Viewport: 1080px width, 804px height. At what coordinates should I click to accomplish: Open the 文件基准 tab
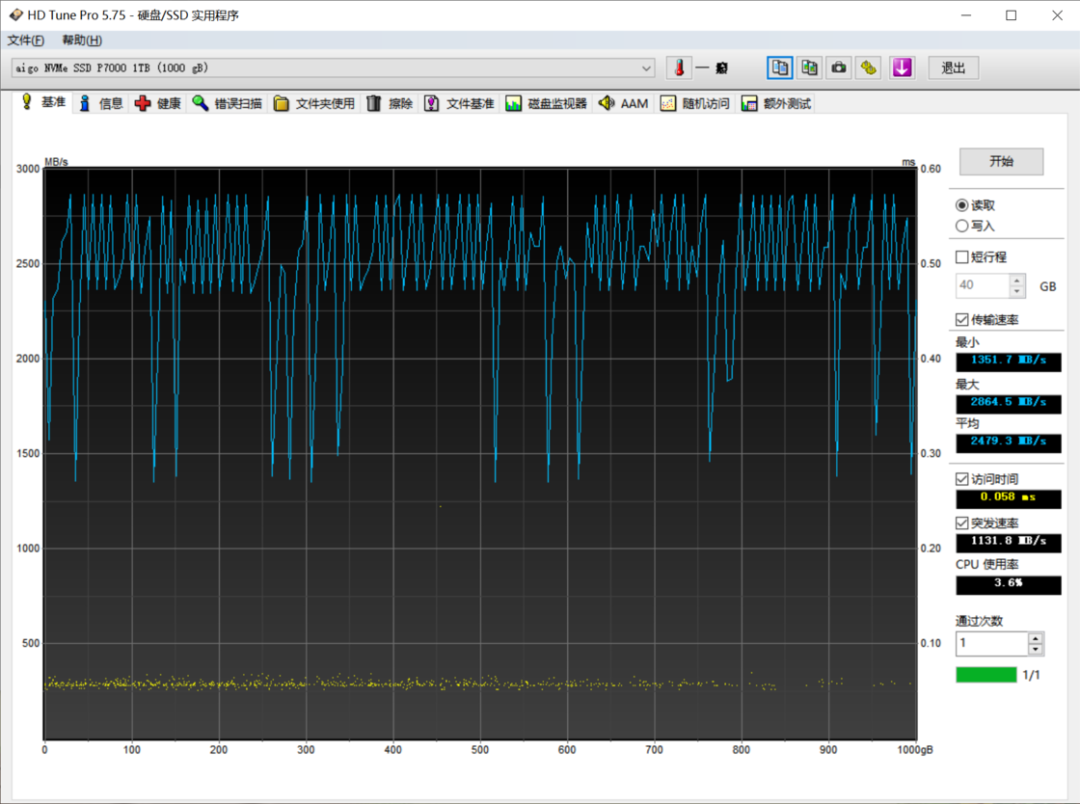point(459,103)
